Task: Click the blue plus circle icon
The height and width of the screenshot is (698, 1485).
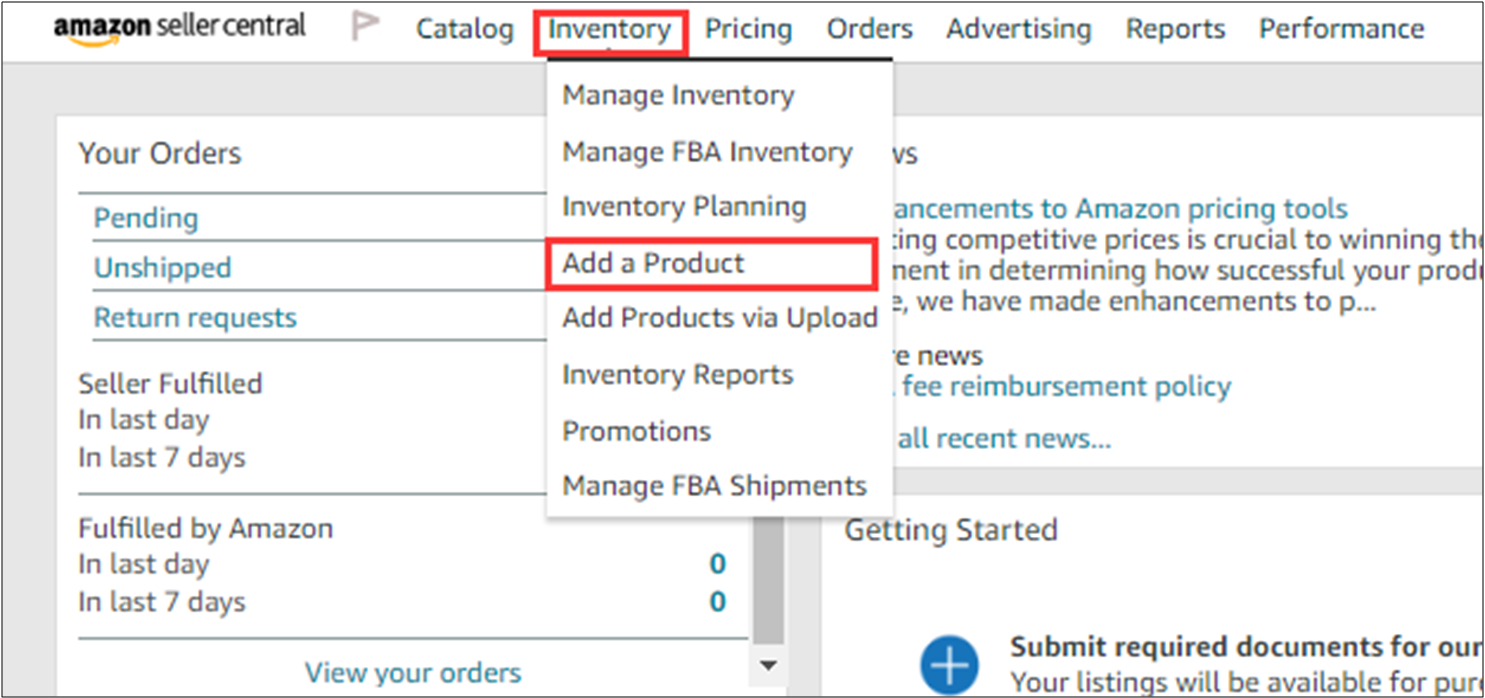Action: (x=948, y=665)
